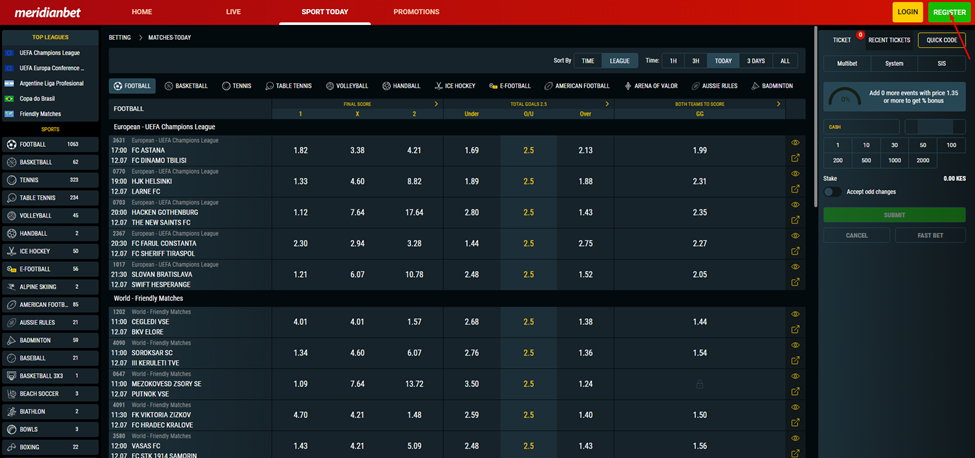
Task: Select the Basketball sport tab
Action: point(186,86)
